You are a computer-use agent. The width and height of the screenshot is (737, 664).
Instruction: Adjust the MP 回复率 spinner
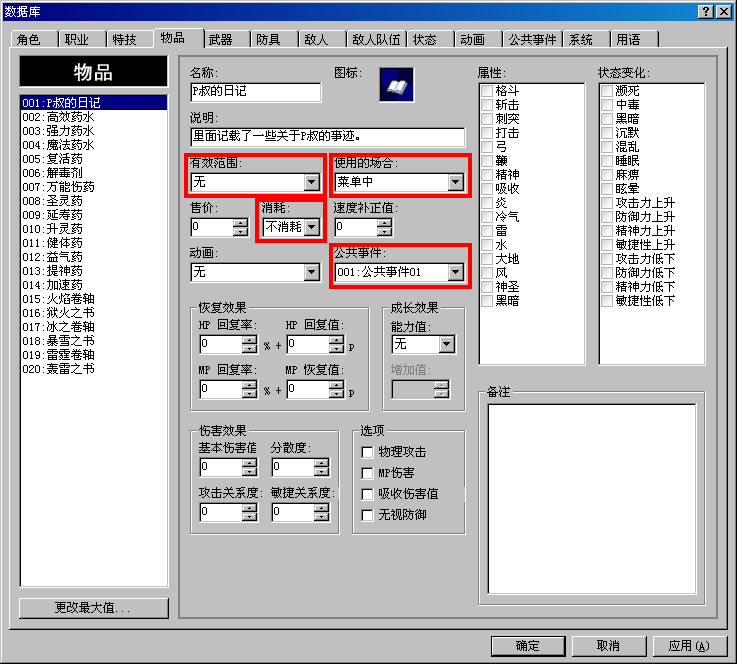(250, 389)
